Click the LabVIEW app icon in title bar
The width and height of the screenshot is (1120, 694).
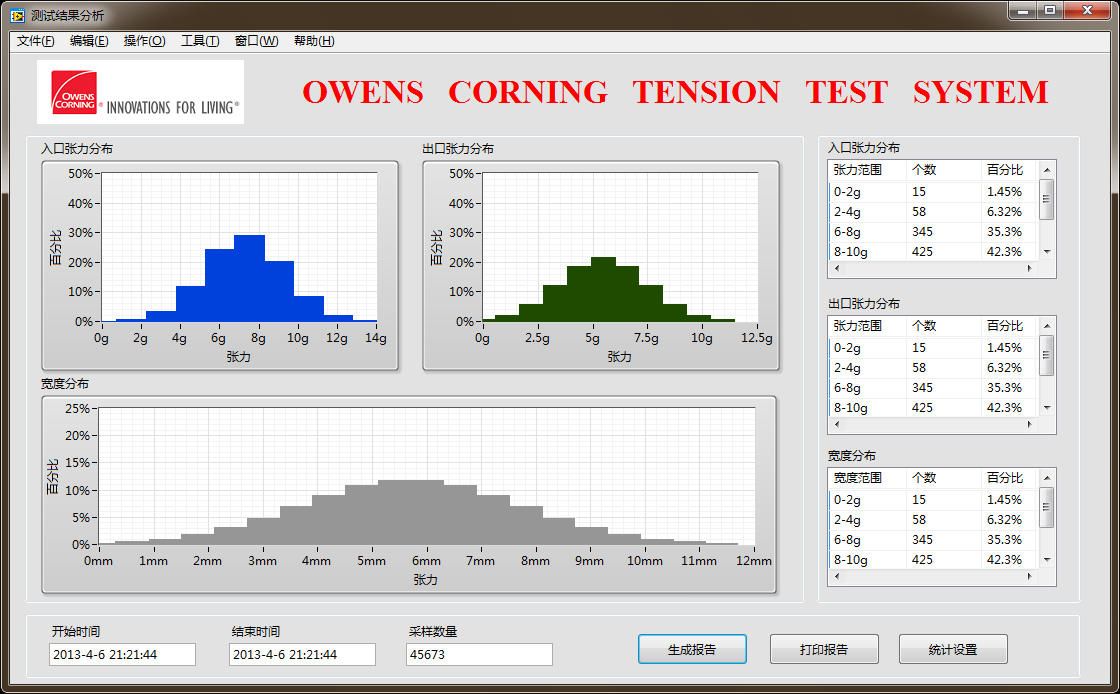point(17,16)
